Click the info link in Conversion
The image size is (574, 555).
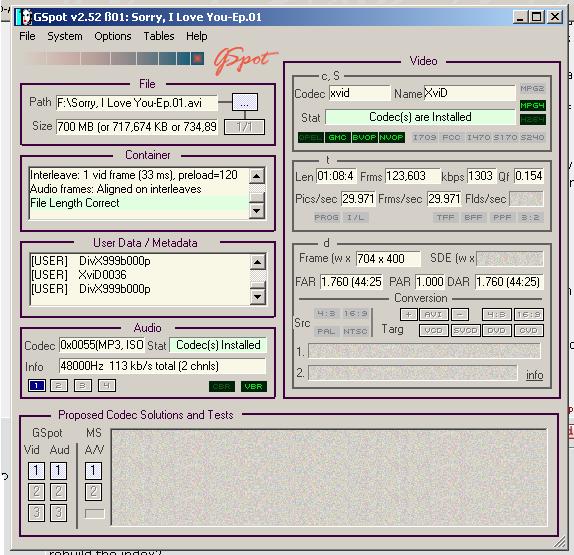coord(534,375)
